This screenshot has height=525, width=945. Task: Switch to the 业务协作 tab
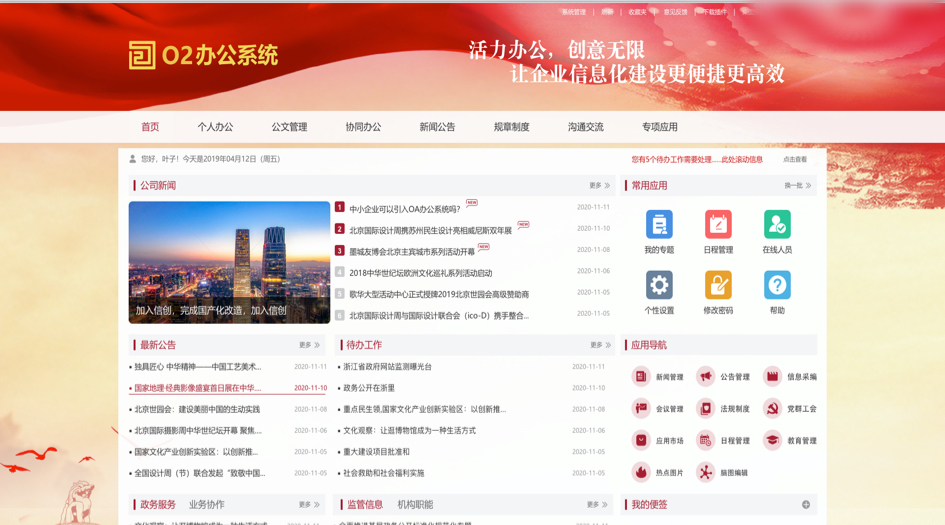(x=207, y=505)
